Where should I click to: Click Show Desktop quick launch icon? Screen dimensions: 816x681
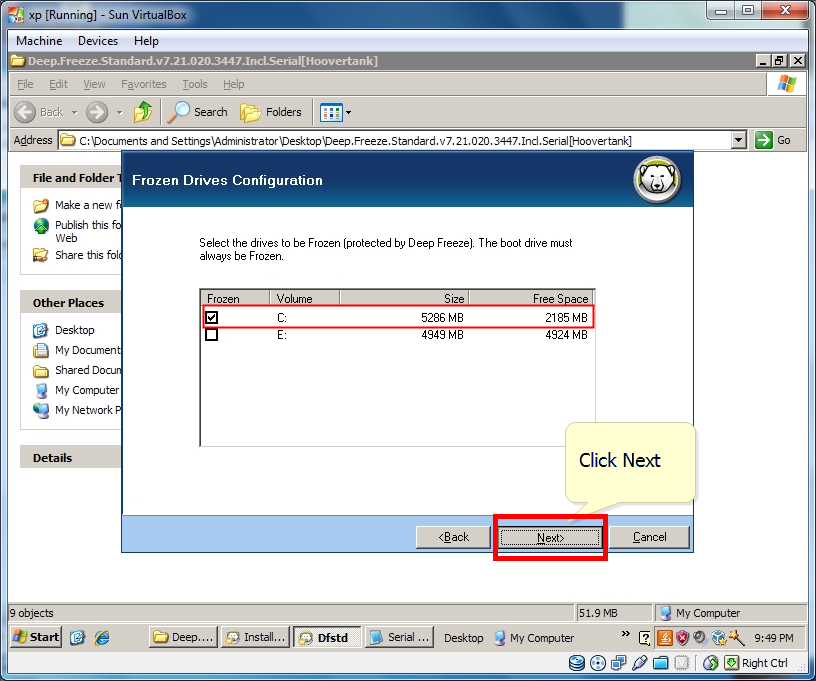pos(77,637)
